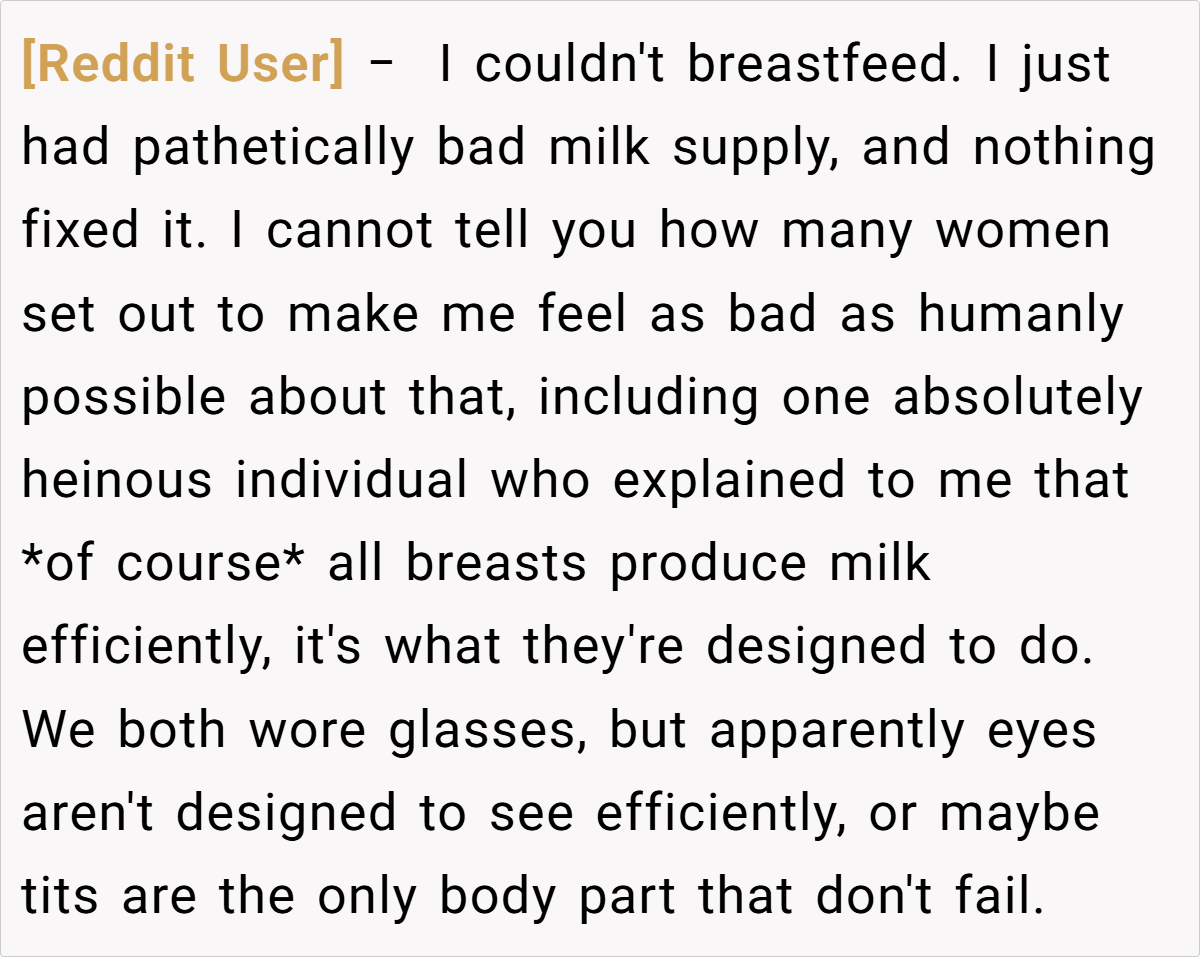The height and width of the screenshot is (958, 1200).
Task: Click the word "breastfeed" in first line
Action: click(816, 65)
